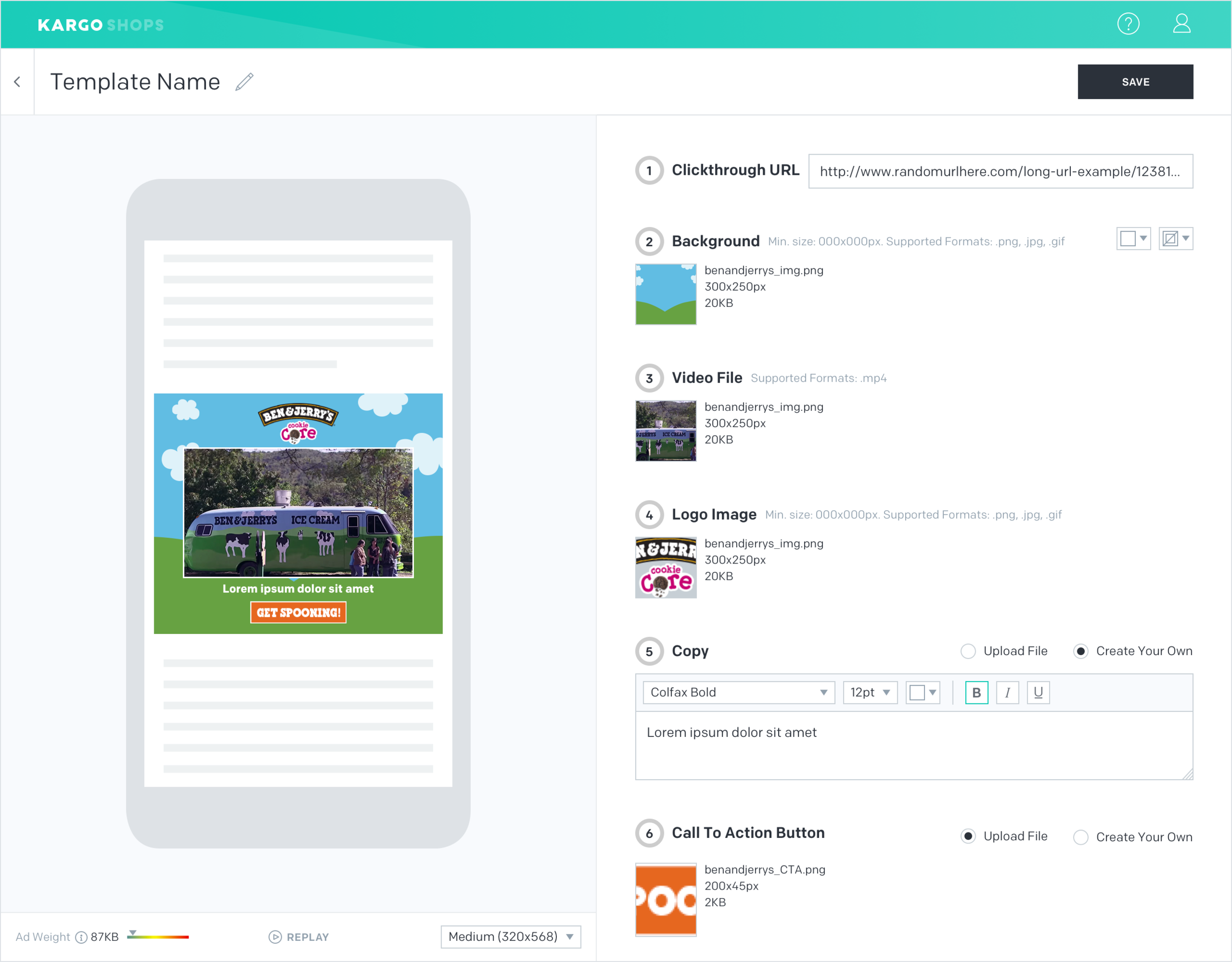Viewport: 1232px width, 962px height.
Task: Click the Background image thumbnail
Action: point(666,295)
